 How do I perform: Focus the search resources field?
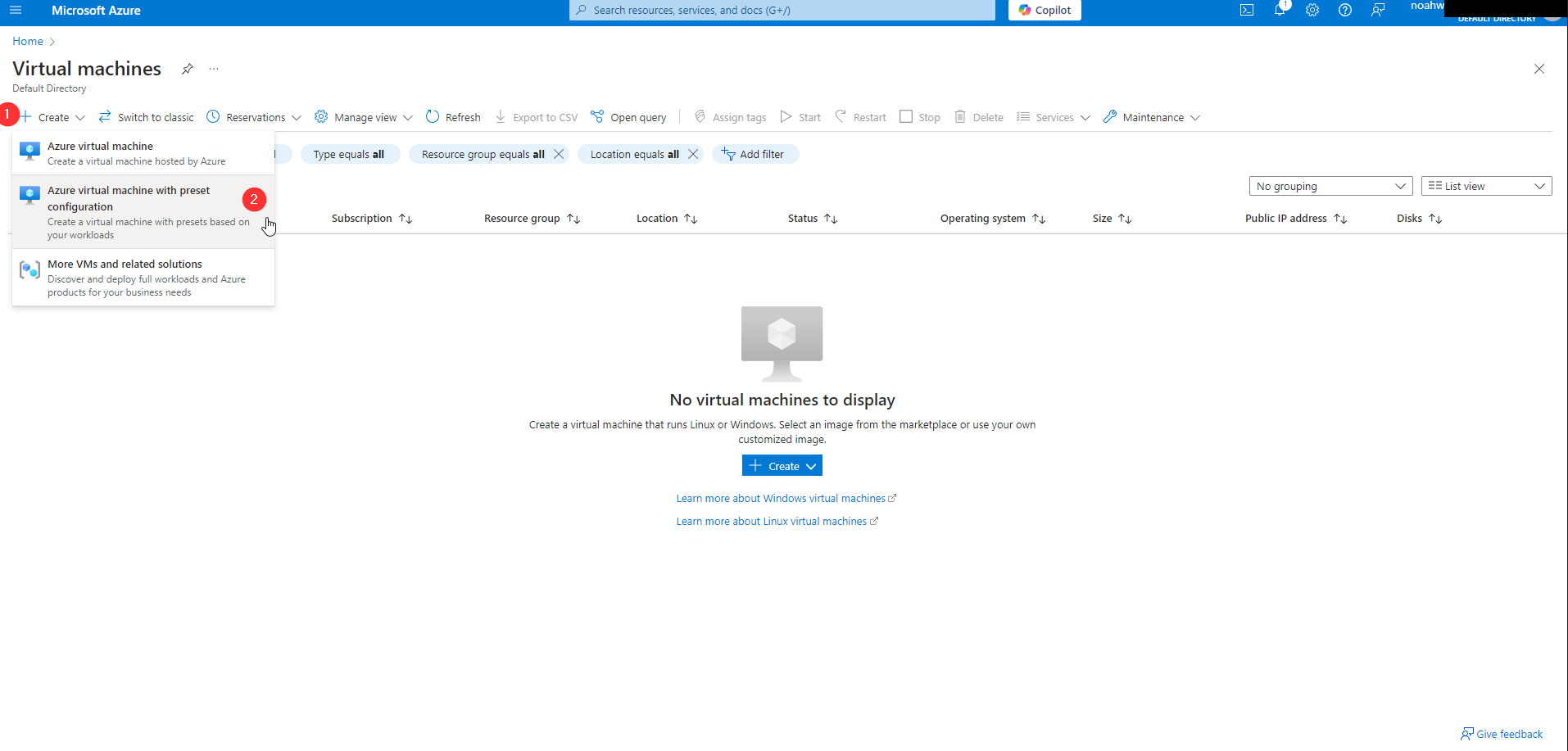pyautogui.click(x=782, y=10)
